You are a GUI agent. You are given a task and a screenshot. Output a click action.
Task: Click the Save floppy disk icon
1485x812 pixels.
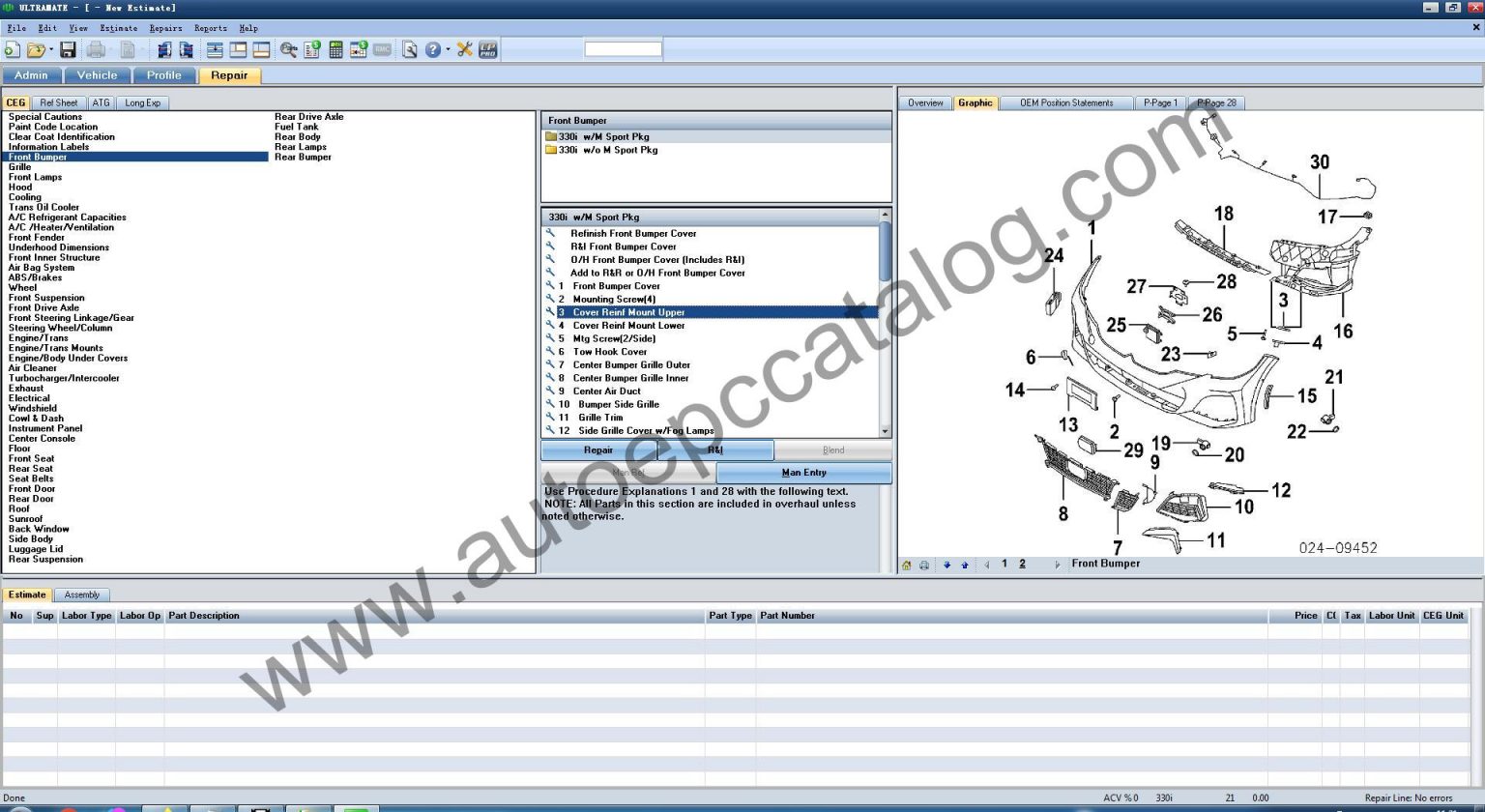pos(68,49)
